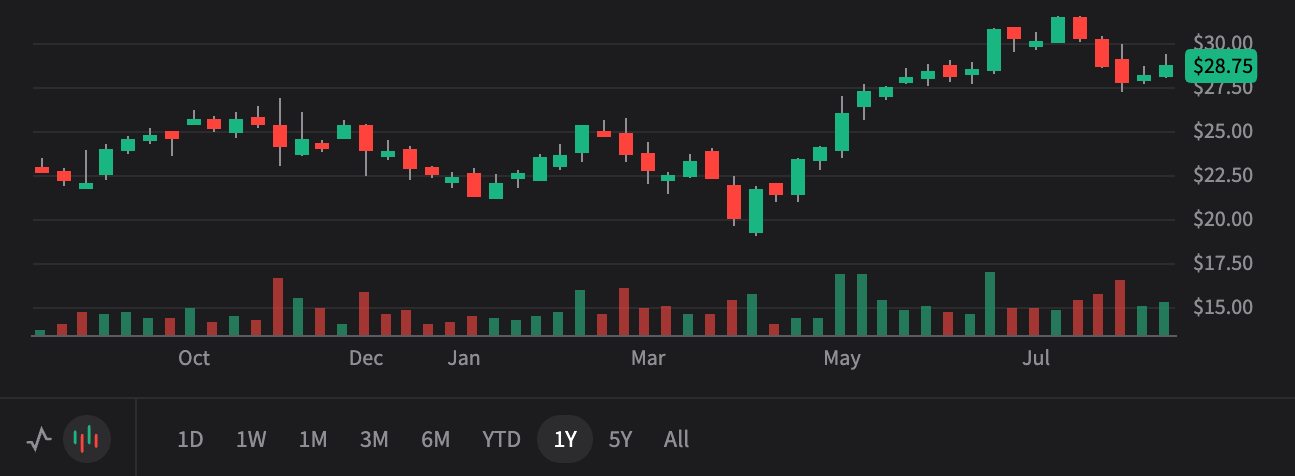
Task: Select the 1D time range
Action: click(190, 439)
